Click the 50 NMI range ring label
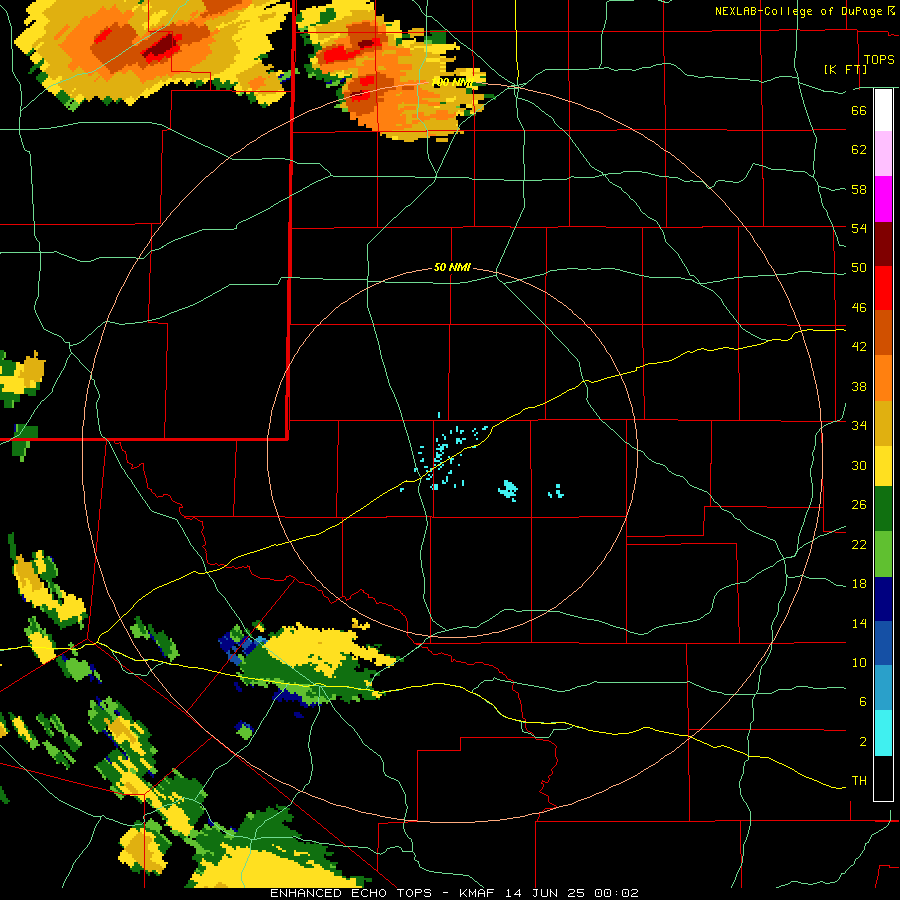Screen dimensions: 900x900 [452, 267]
